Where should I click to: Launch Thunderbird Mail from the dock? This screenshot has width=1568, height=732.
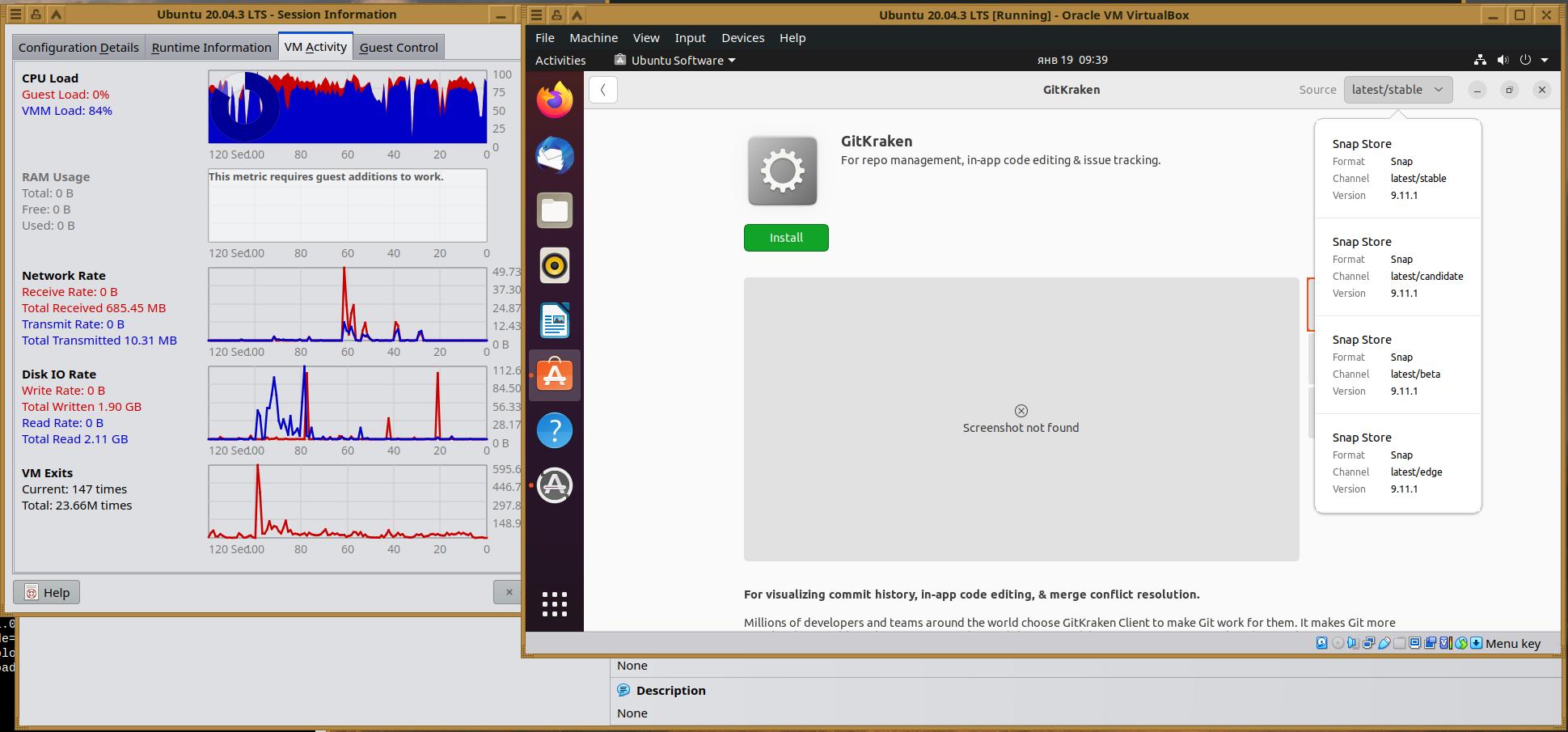(555, 155)
